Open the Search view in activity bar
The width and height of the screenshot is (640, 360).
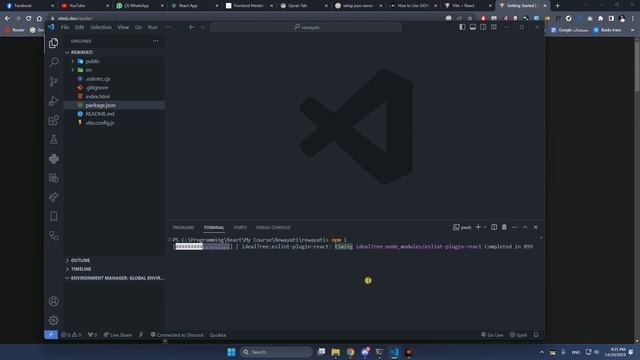[x=53, y=62]
